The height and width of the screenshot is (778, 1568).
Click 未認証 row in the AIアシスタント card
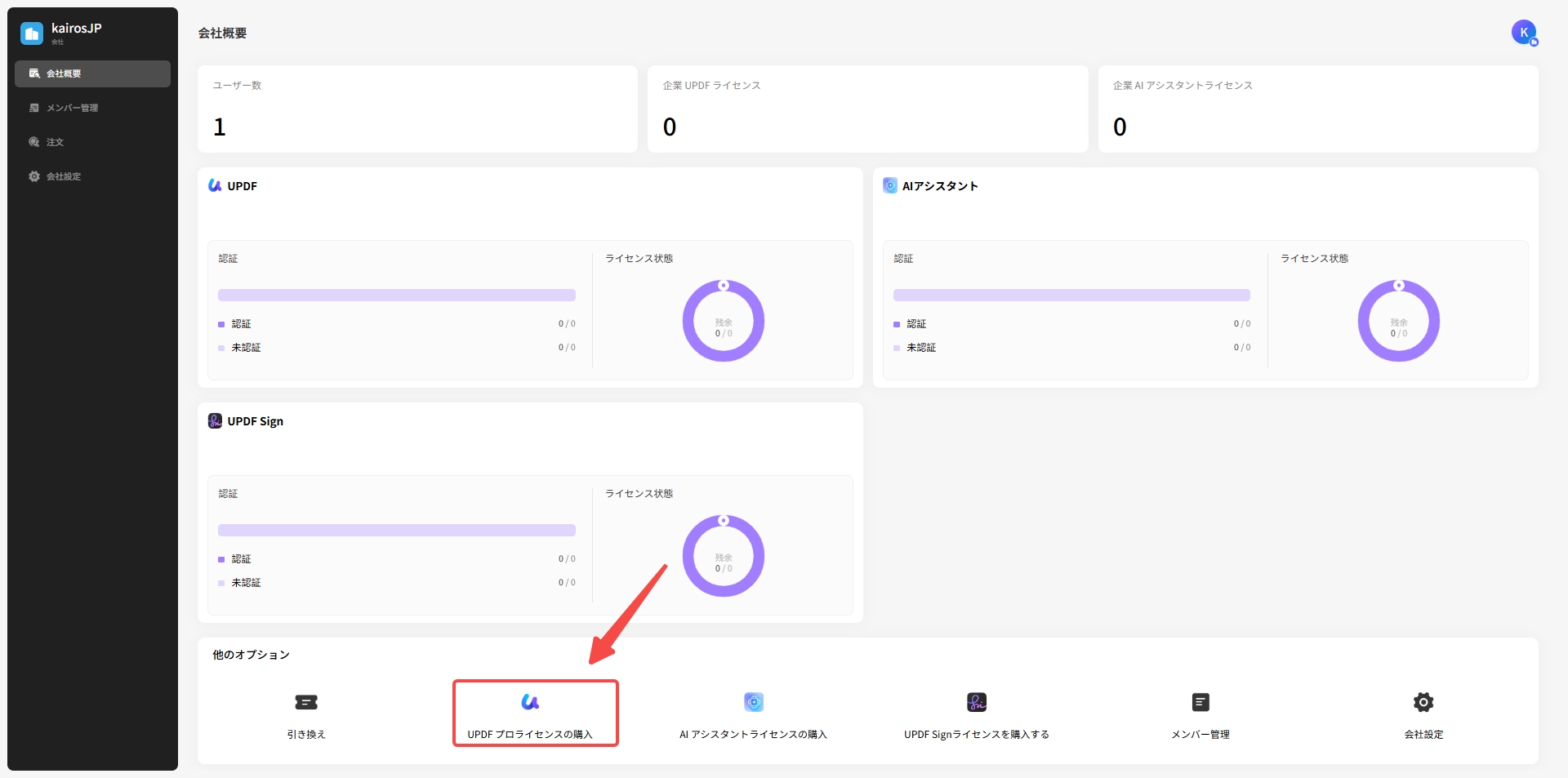pyautogui.click(x=1071, y=348)
